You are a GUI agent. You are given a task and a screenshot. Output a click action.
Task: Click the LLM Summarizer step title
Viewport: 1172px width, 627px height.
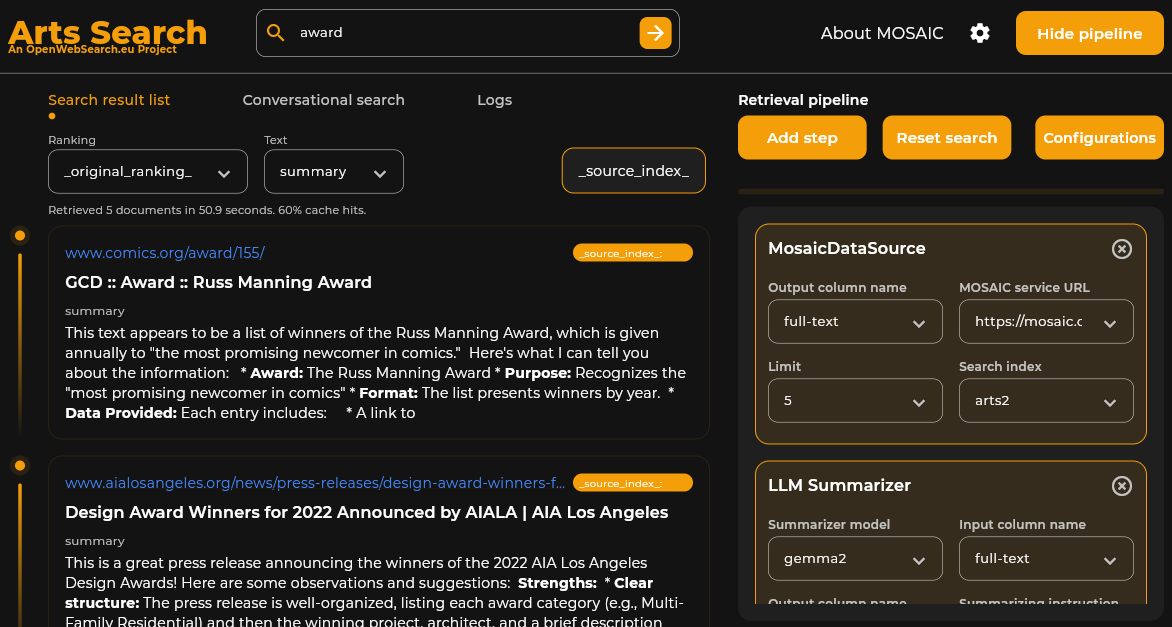(x=839, y=486)
